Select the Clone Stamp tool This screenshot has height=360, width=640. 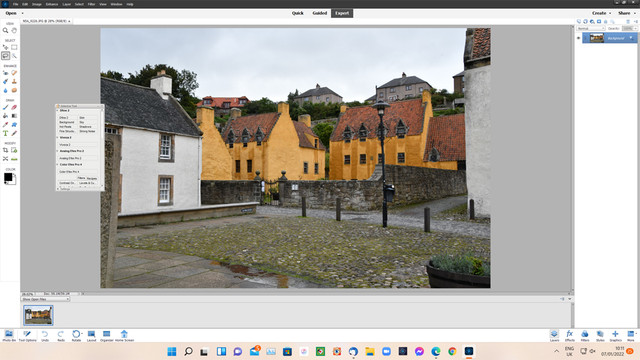14,81
